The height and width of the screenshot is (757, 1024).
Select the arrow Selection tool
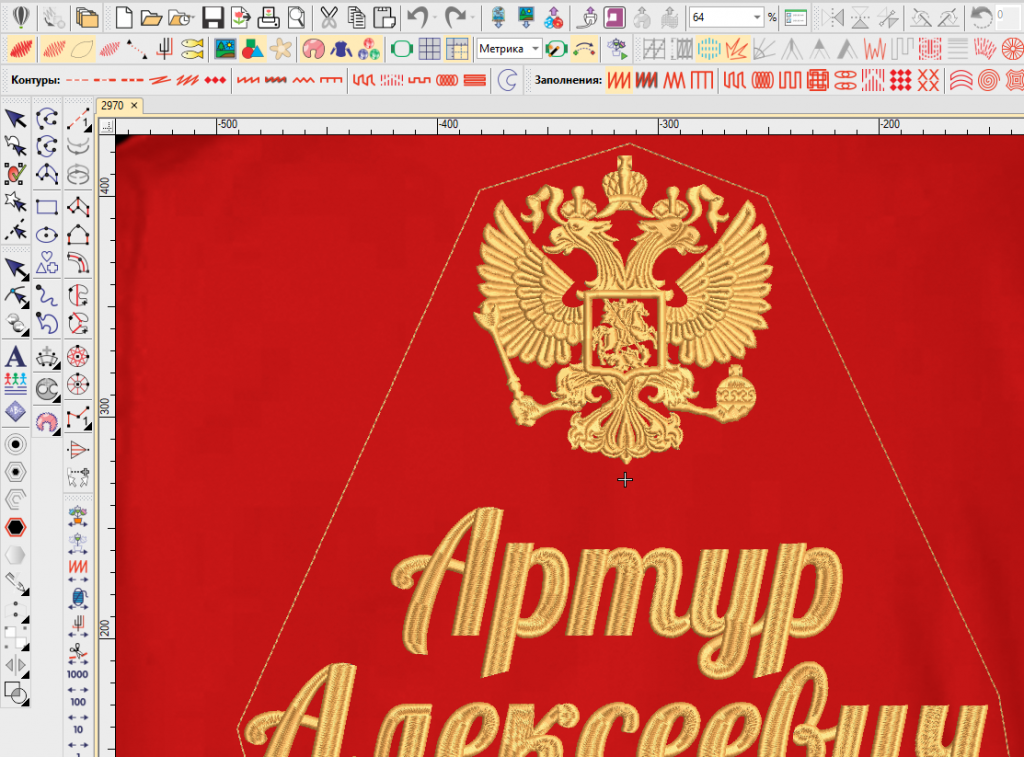pyautogui.click(x=14, y=120)
